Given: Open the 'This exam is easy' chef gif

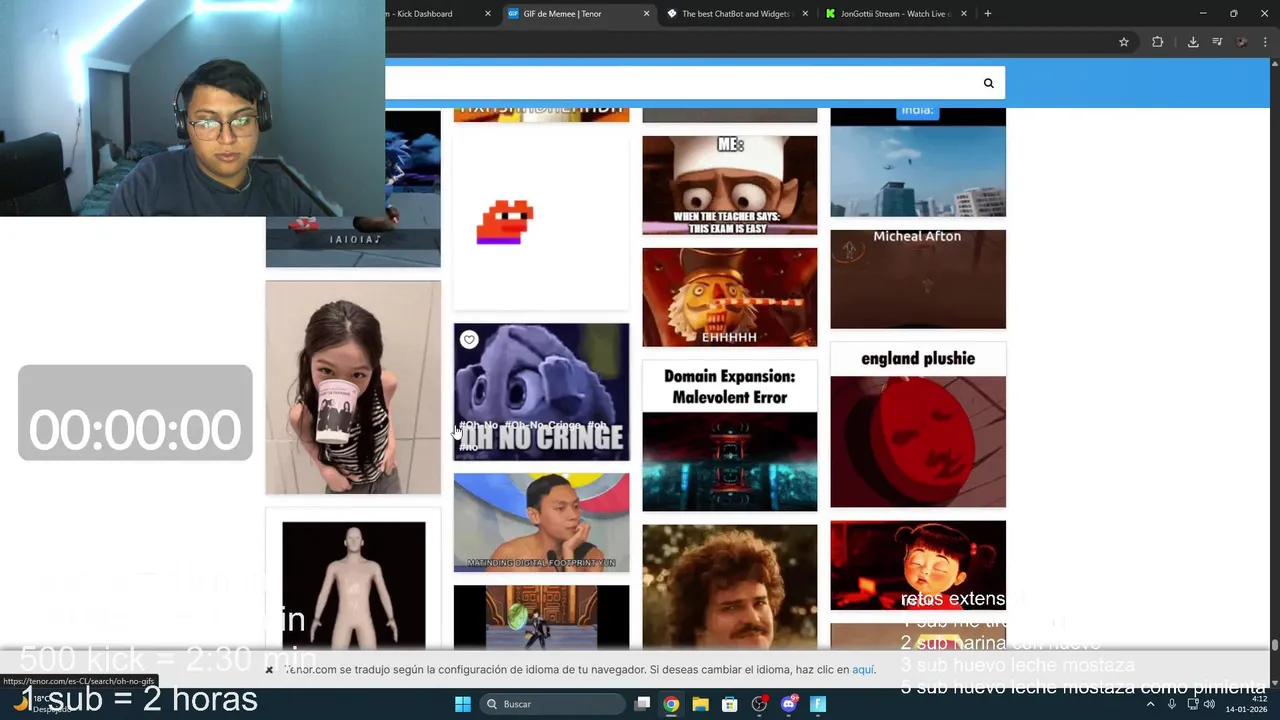Looking at the screenshot, I should pyautogui.click(x=729, y=185).
